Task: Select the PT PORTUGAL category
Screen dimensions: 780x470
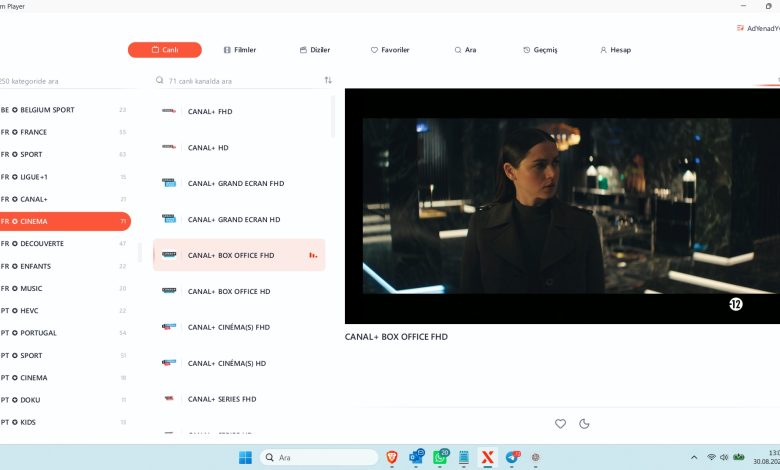Action: tap(65, 333)
